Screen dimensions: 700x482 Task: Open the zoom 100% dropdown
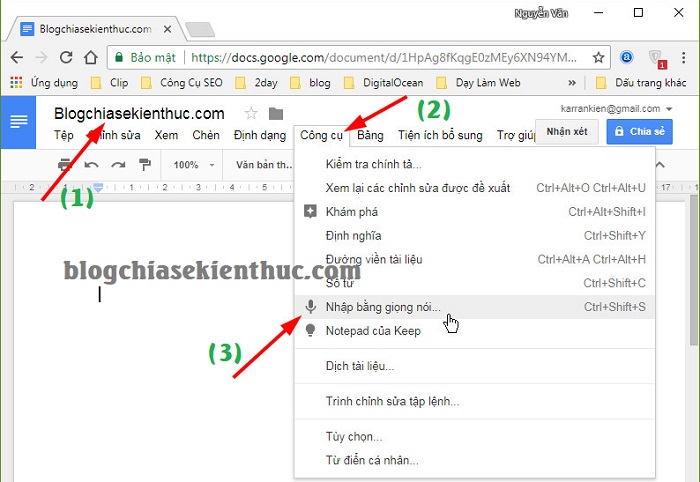coord(194,165)
